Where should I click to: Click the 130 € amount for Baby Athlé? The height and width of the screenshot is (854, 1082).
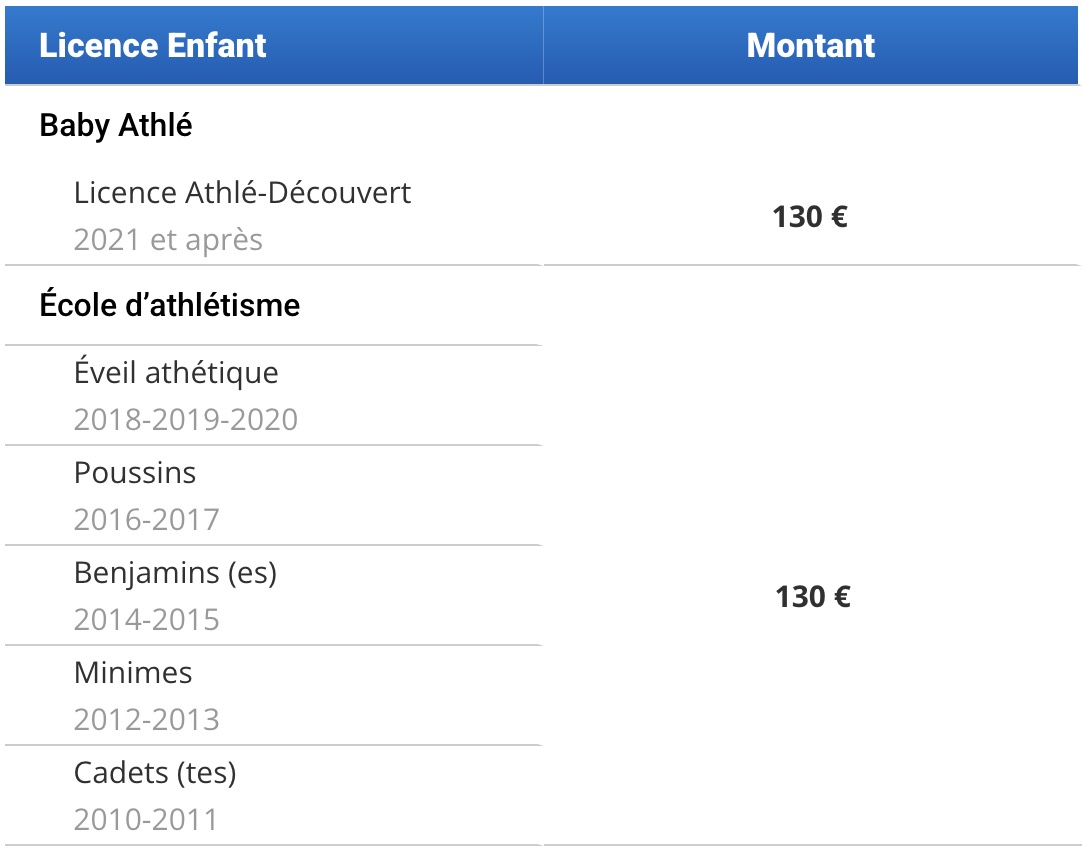(x=810, y=217)
